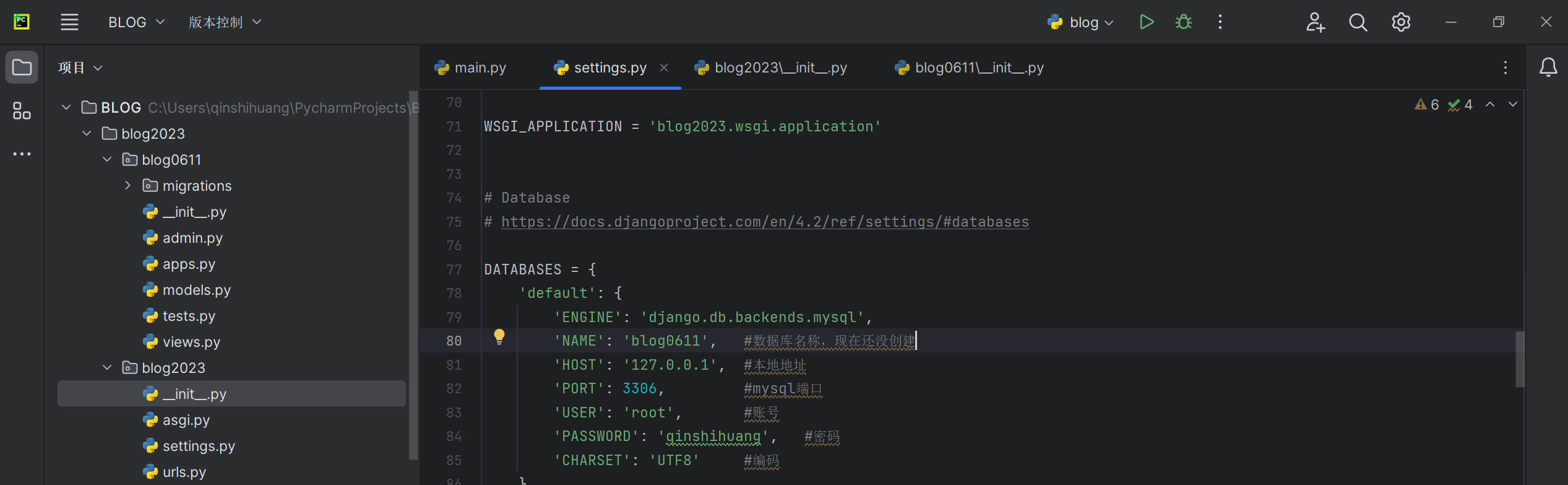Expand the migrations folder
Screen dimensions: 1568x485
pos(127,185)
